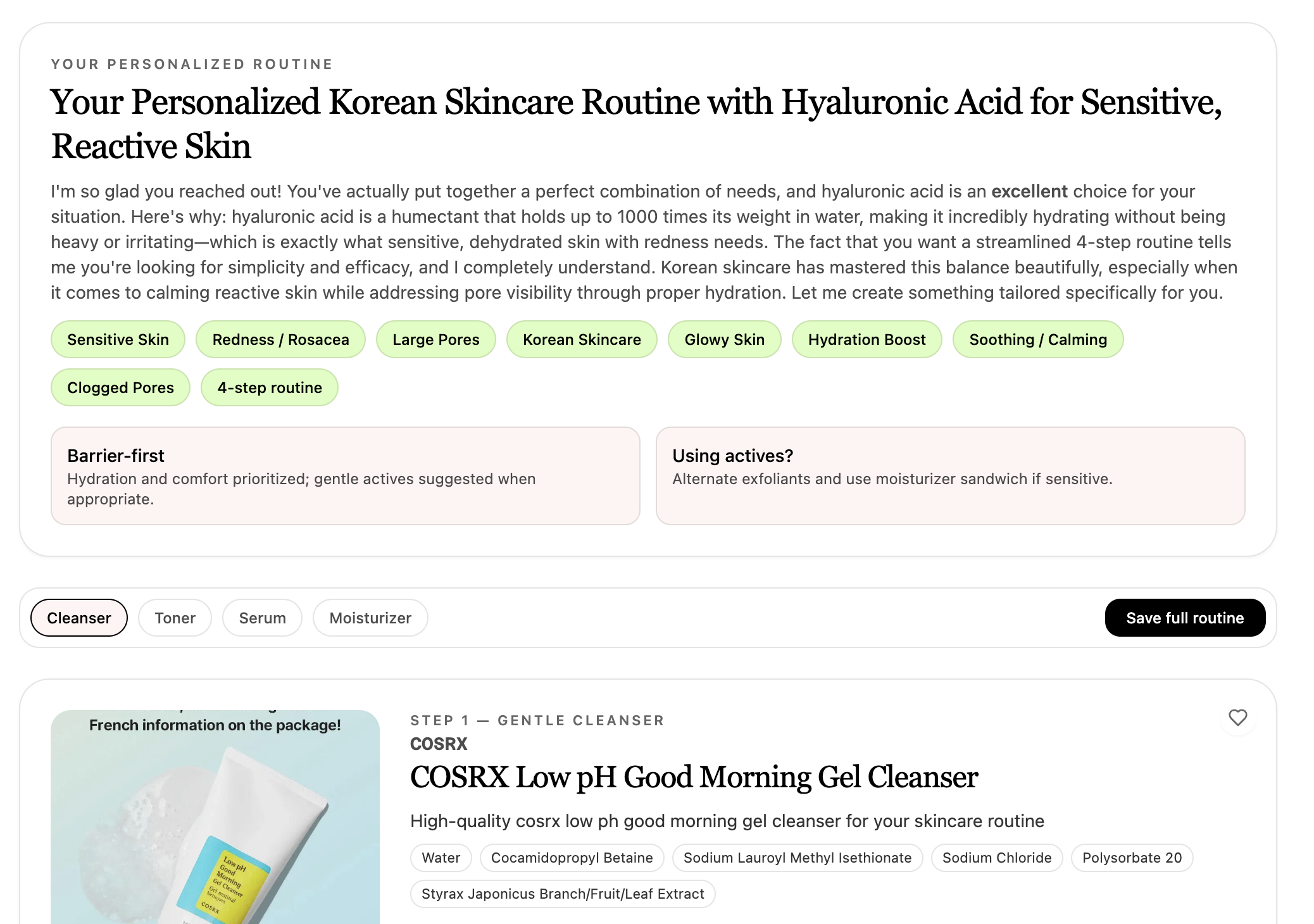The height and width of the screenshot is (924, 1314).
Task: Click the Glowy Skin tag
Action: tap(723, 339)
